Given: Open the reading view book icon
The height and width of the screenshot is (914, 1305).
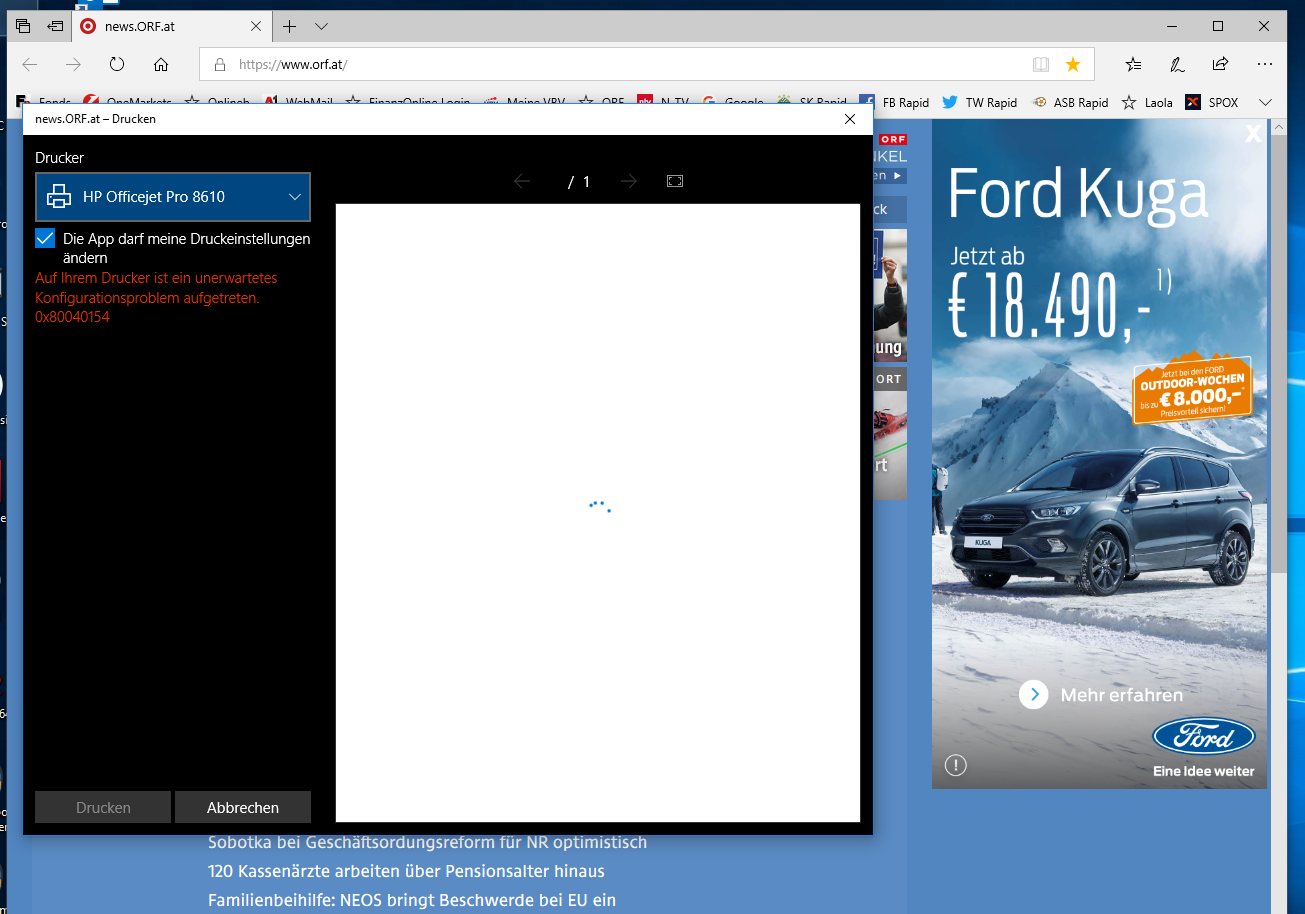Looking at the screenshot, I should (1041, 64).
